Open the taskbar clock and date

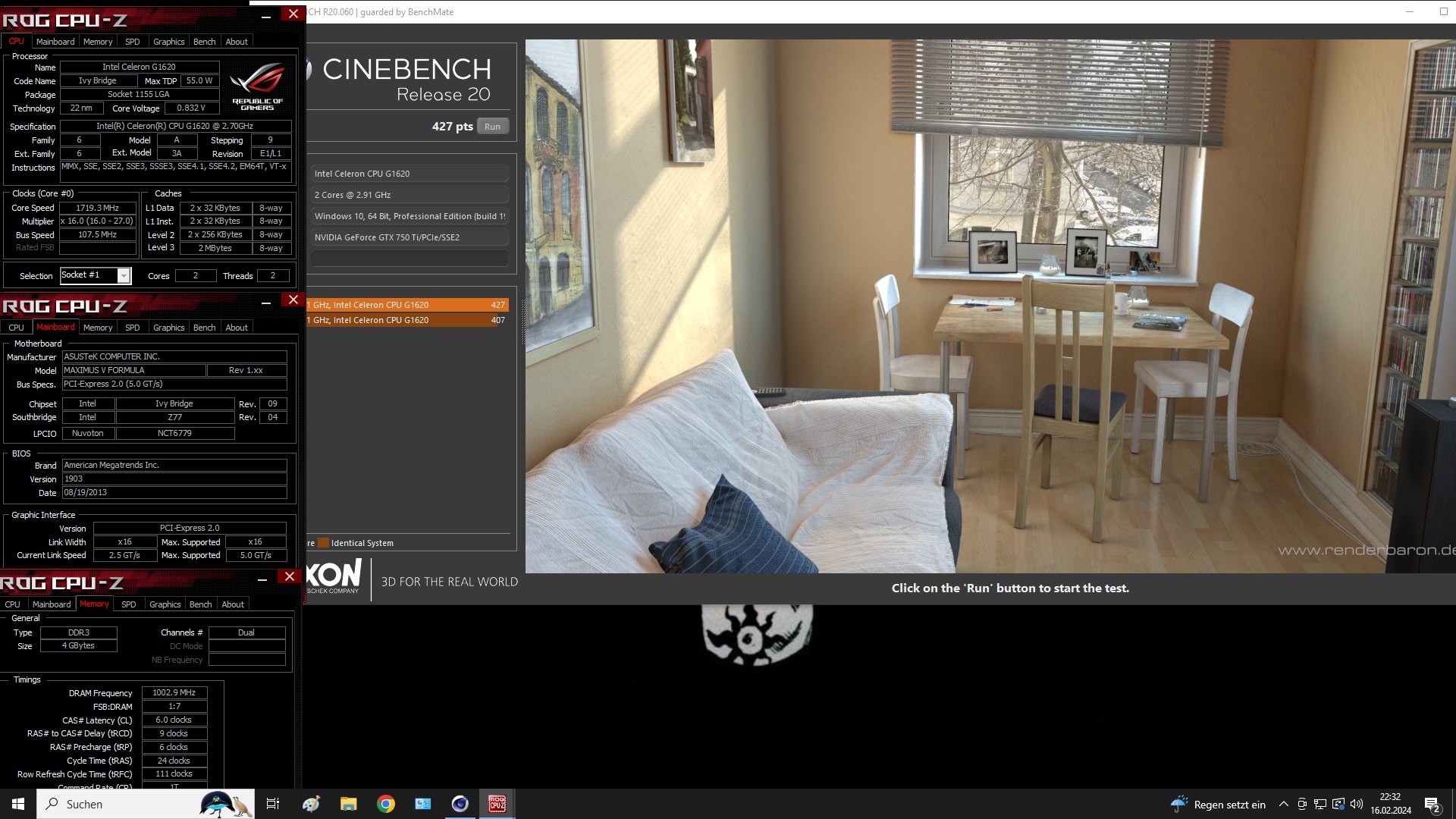(x=1391, y=804)
